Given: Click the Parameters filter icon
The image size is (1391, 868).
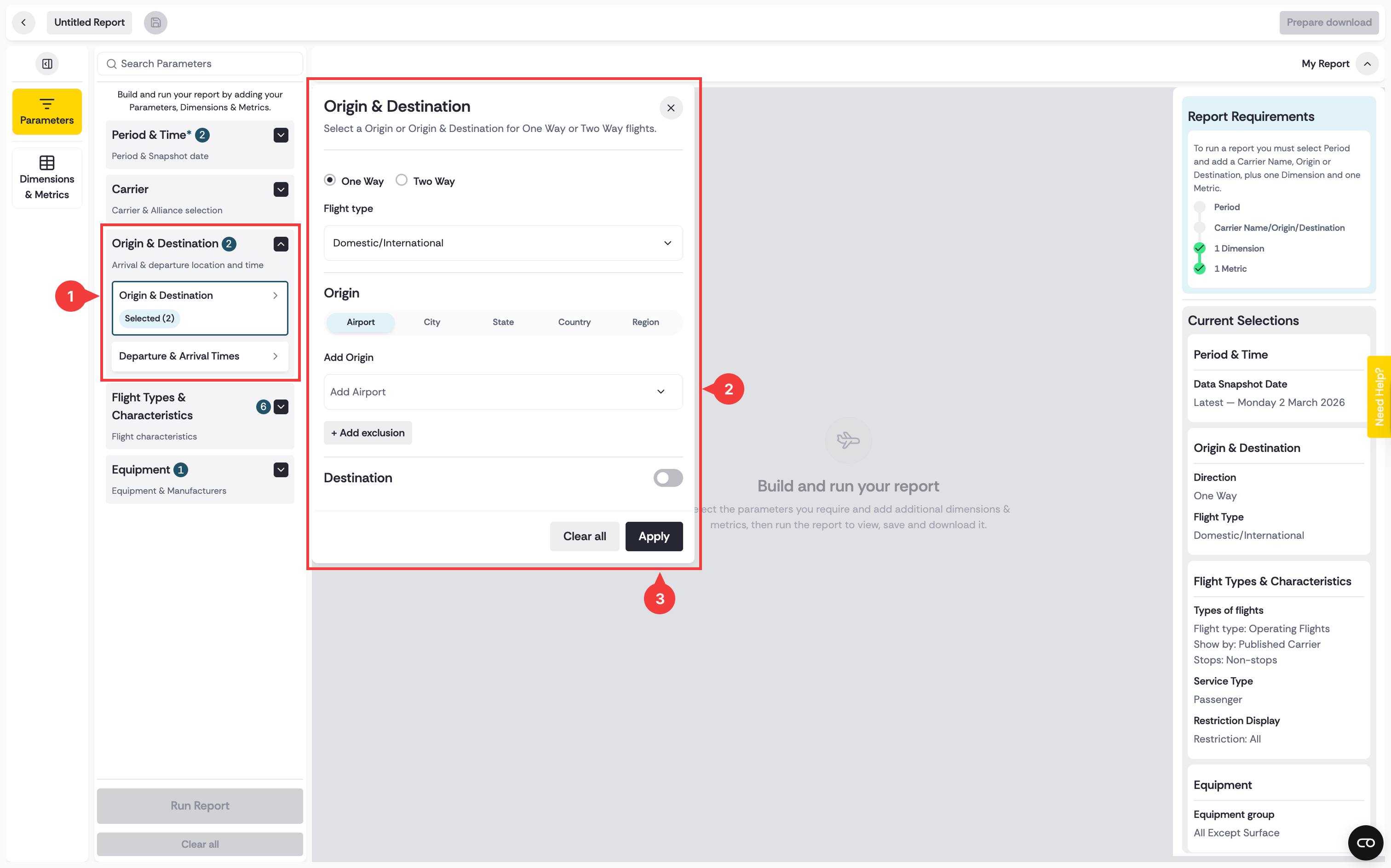Looking at the screenshot, I should pyautogui.click(x=47, y=104).
